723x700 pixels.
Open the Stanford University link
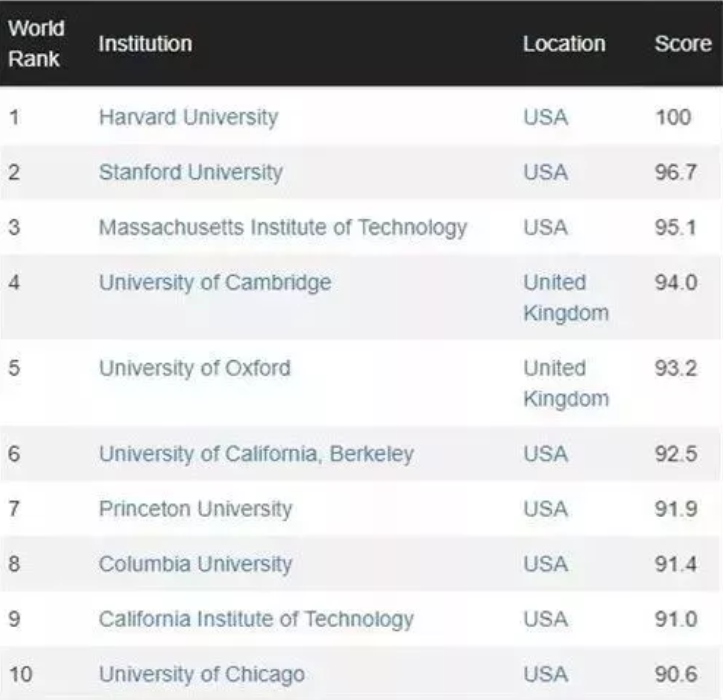pyautogui.click(x=191, y=172)
